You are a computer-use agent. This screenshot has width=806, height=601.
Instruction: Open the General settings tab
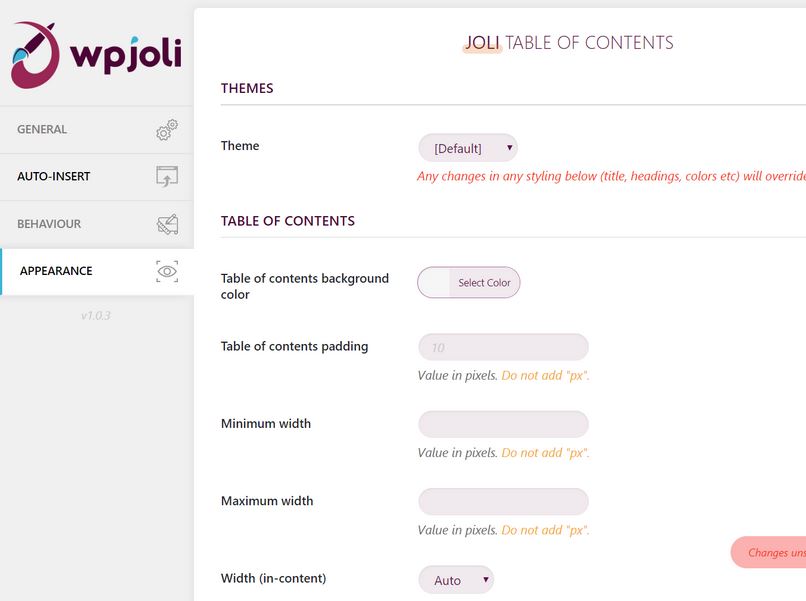point(97,130)
